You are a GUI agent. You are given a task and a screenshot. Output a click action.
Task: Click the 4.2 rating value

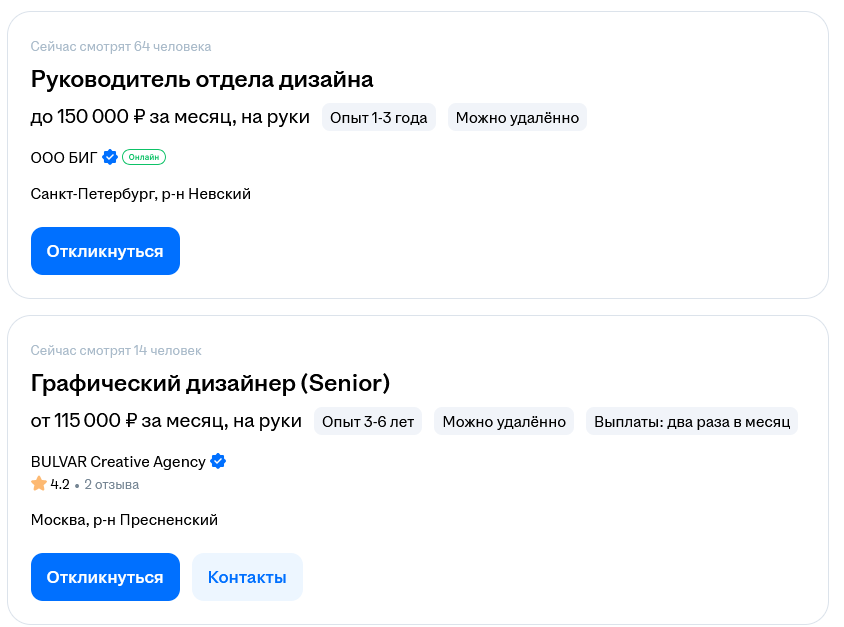pos(59,484)
